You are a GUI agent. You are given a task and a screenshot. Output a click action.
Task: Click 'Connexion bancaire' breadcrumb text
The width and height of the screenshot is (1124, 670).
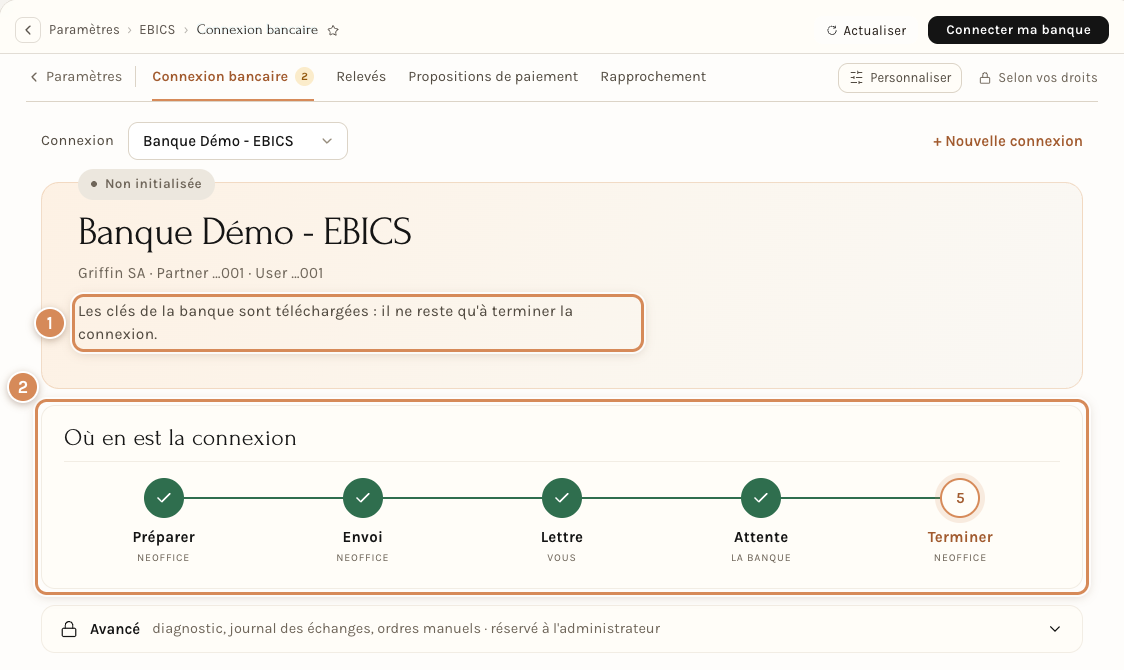(x=257, y=29)
